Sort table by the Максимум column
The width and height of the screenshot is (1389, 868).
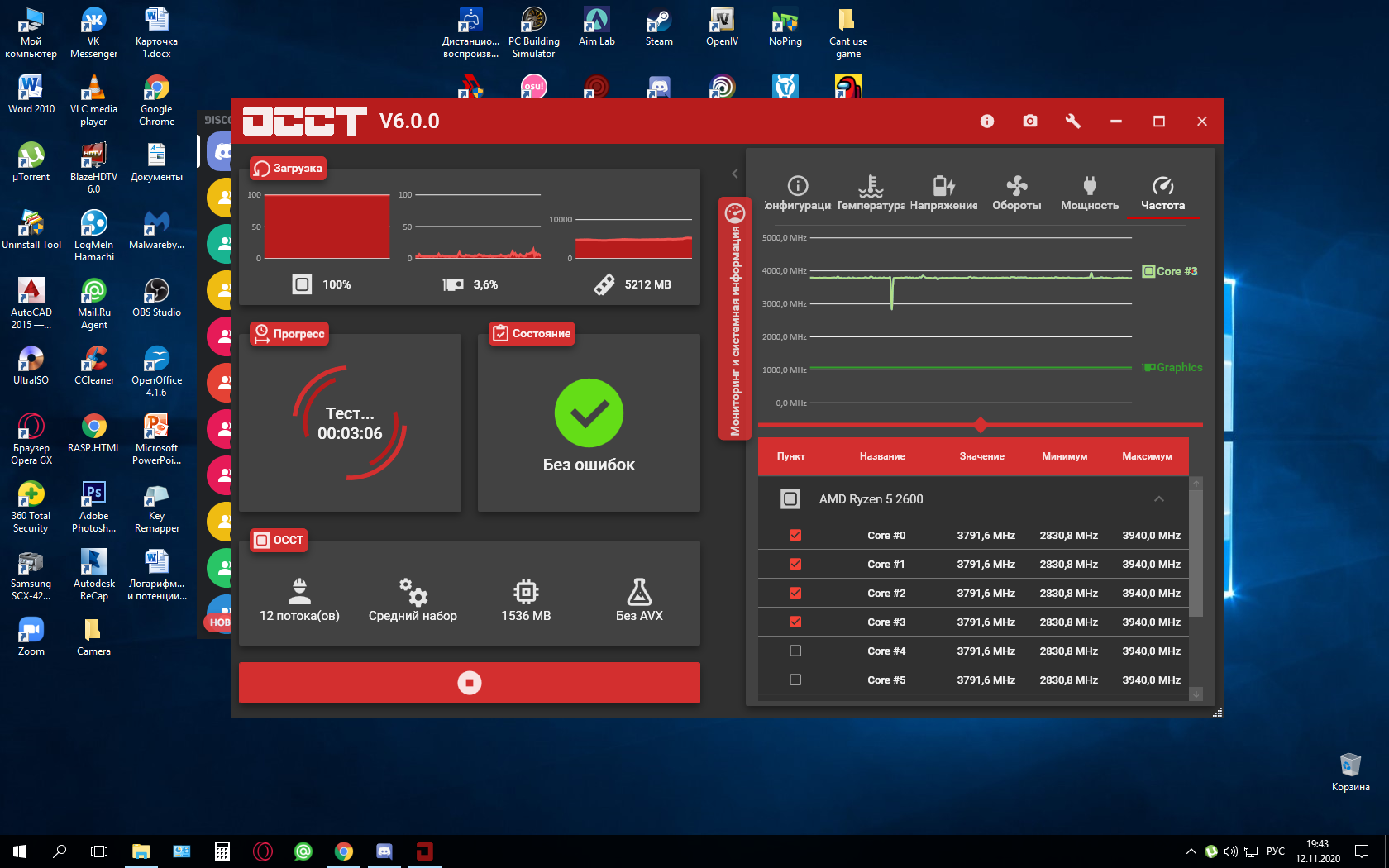[x=1148, y=456]
